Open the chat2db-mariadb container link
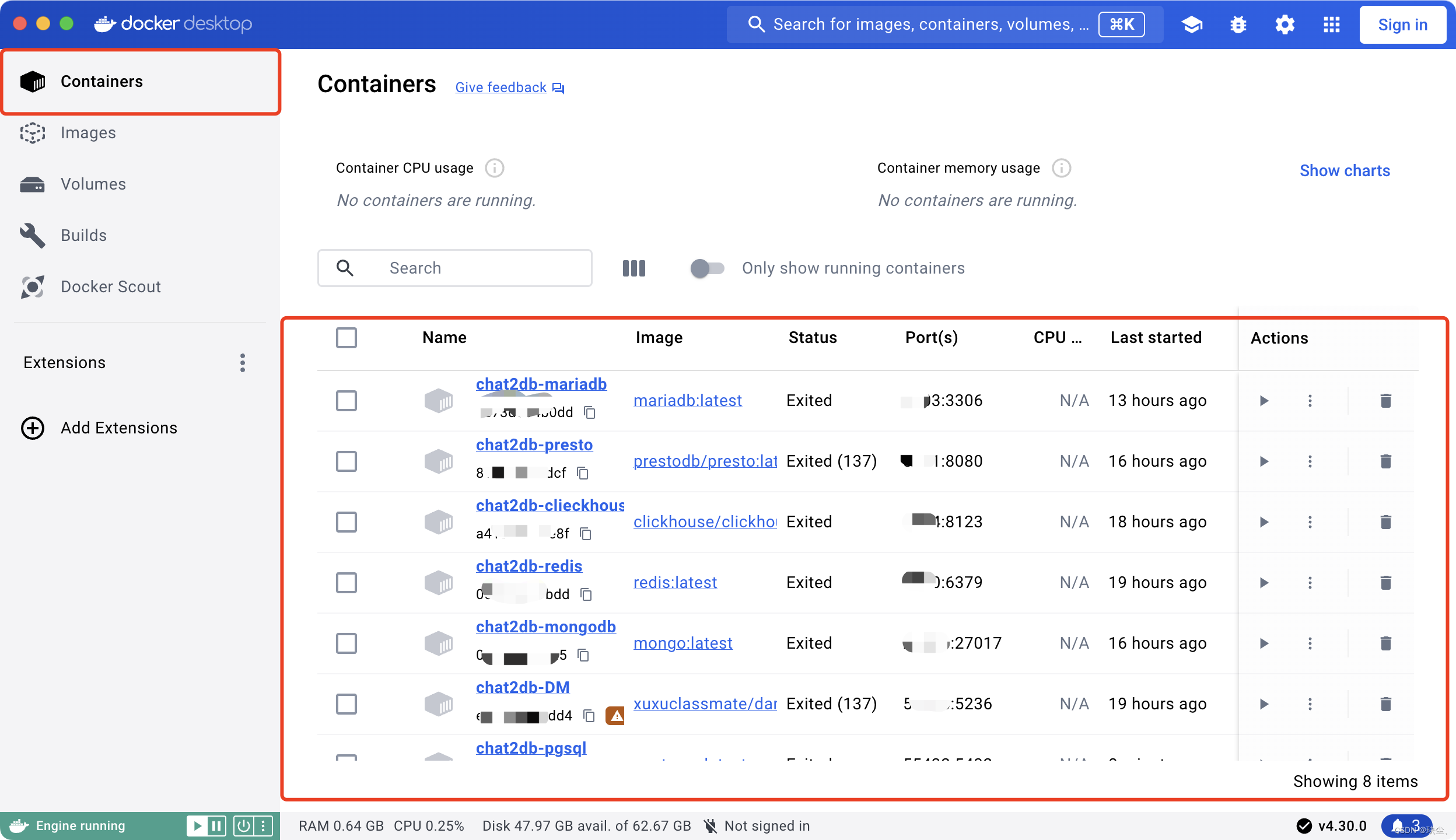This screenshot has height=840, width=1456. click(x=541, y=384)
